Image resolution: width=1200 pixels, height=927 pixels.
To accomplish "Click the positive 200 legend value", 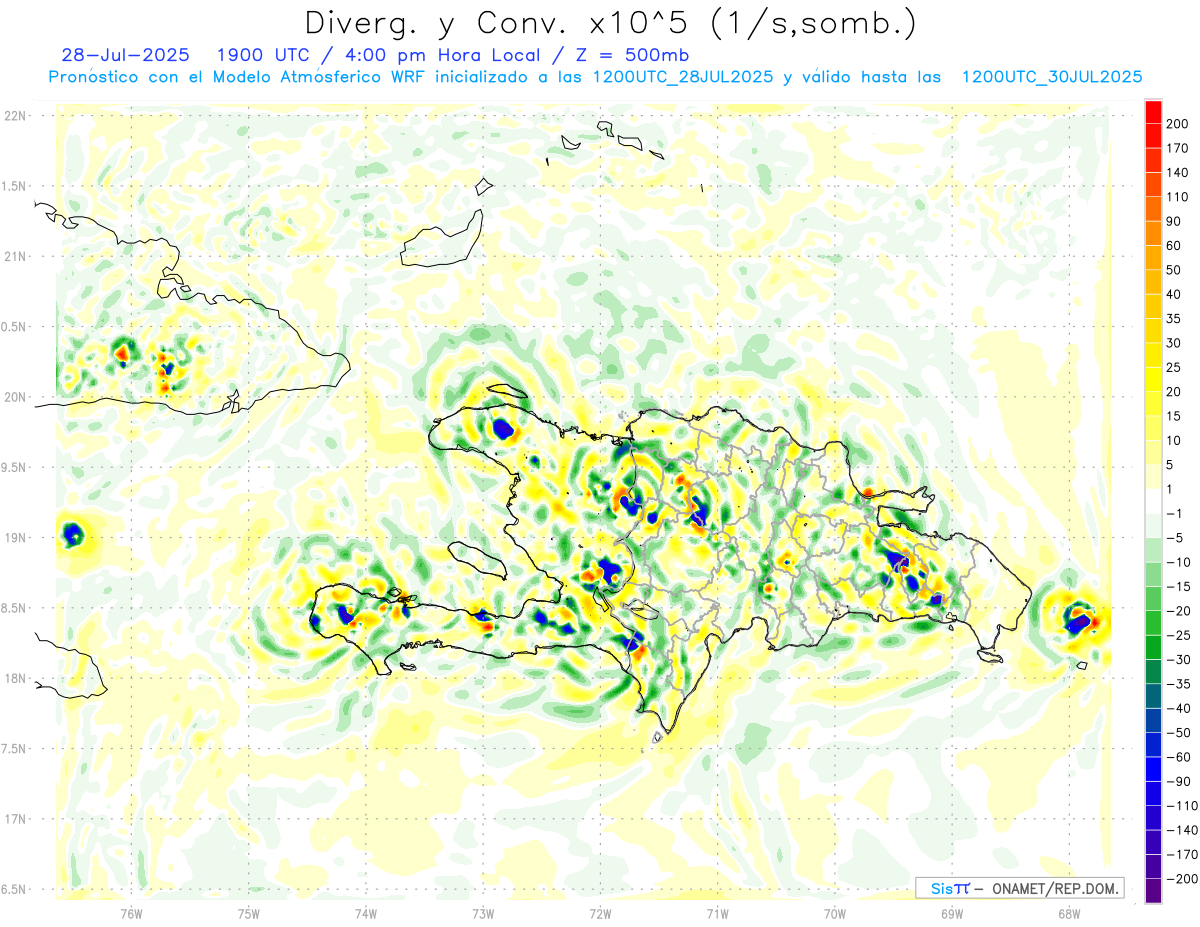I will (x=1178, y=123).
